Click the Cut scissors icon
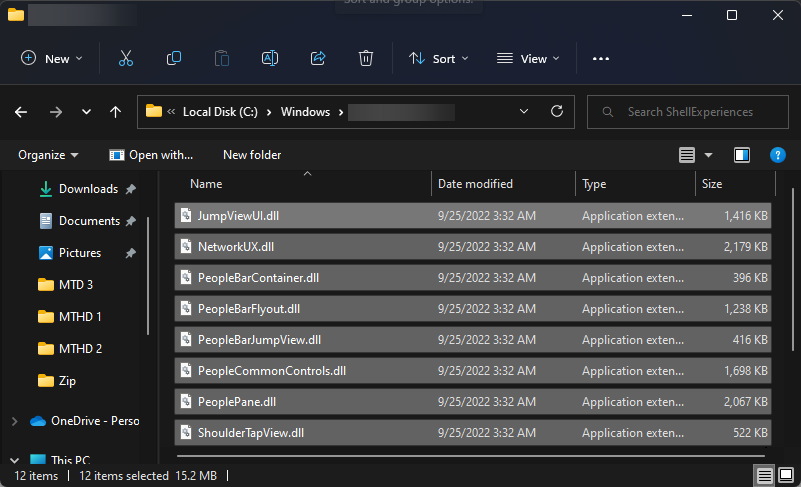Screen dimensions: 801x487 click(x=125, y=58)
